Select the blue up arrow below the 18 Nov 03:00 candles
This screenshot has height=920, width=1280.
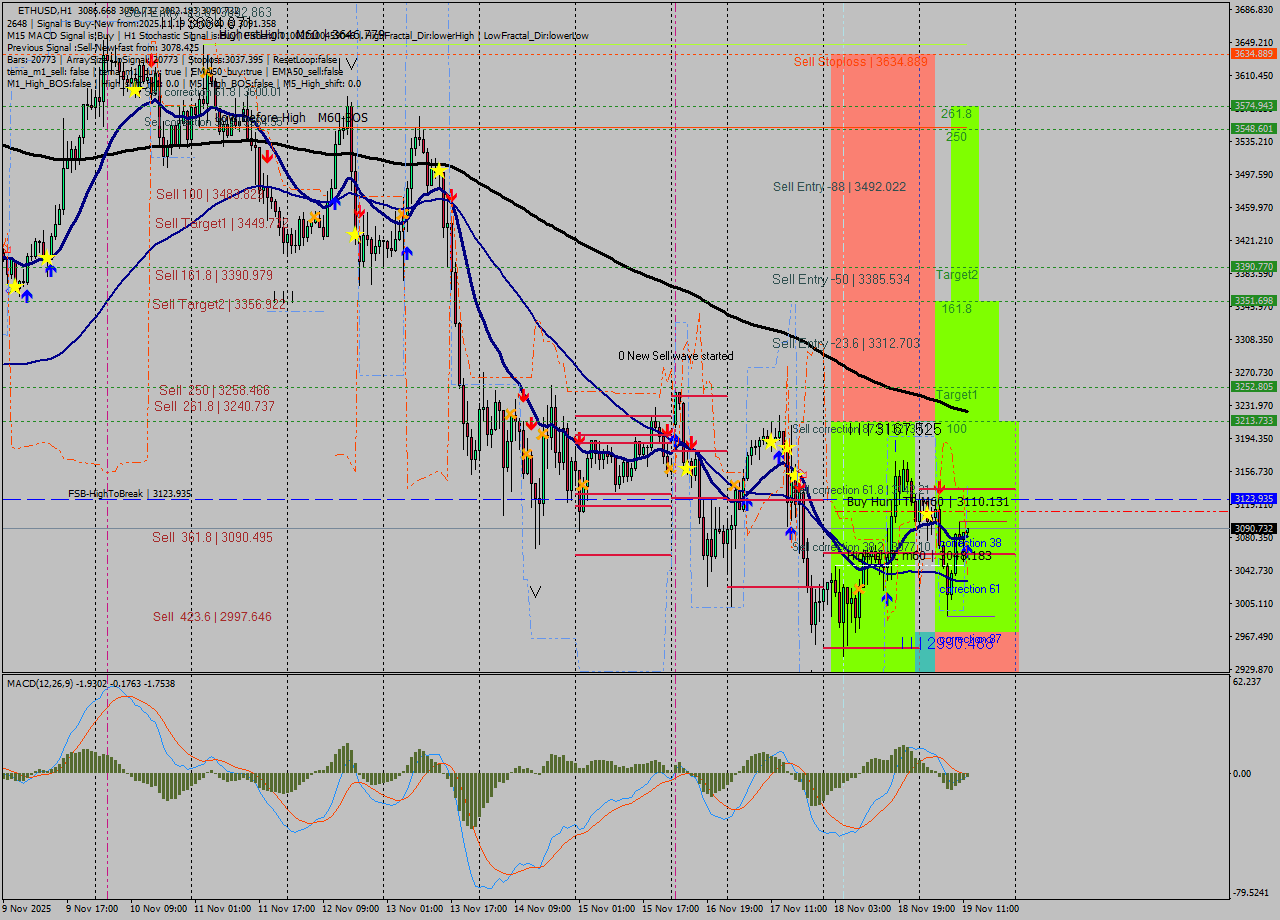click(x=887, y=599)
